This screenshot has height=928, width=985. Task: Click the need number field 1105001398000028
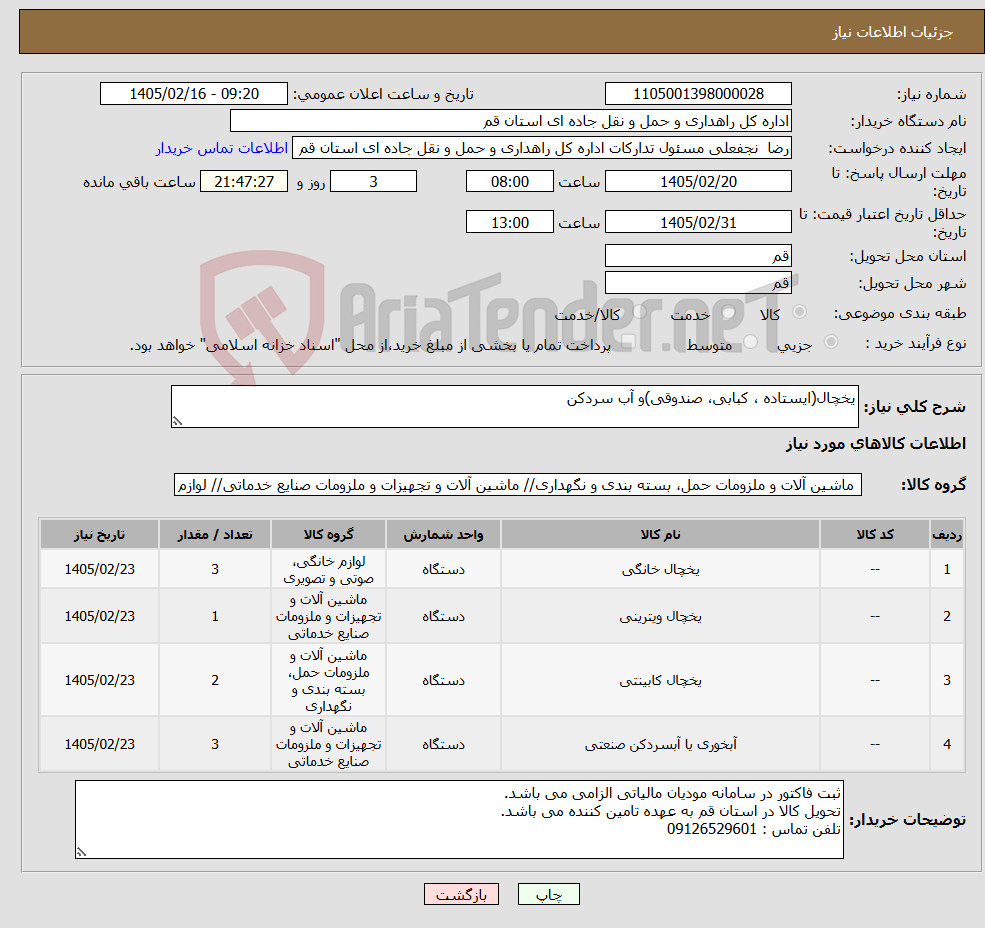pyautogui.click(x=698, y=94)
